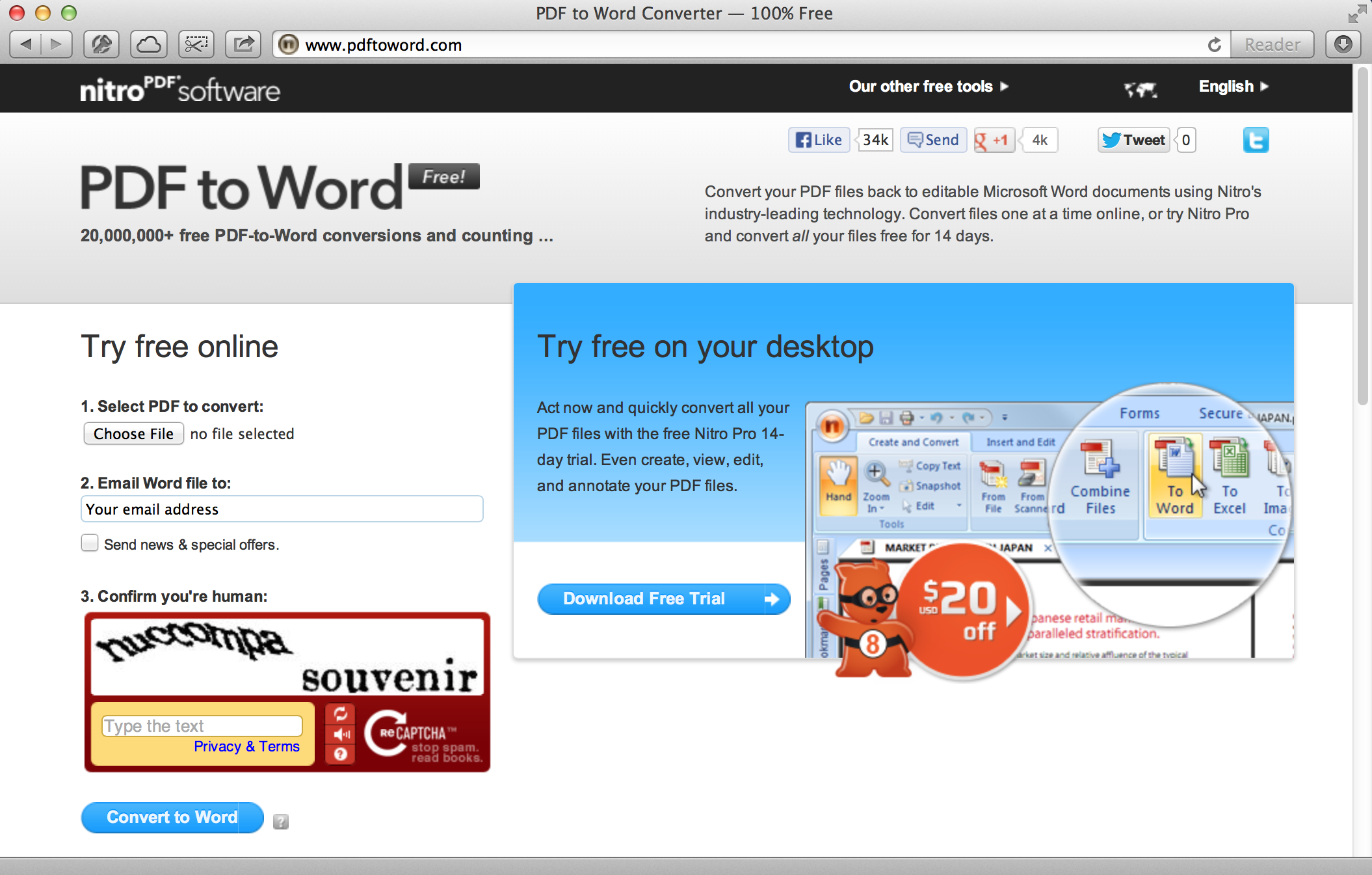Click the 4k Google plus count
This screenshot has height=875, width=1372.
coord(1039,140)
